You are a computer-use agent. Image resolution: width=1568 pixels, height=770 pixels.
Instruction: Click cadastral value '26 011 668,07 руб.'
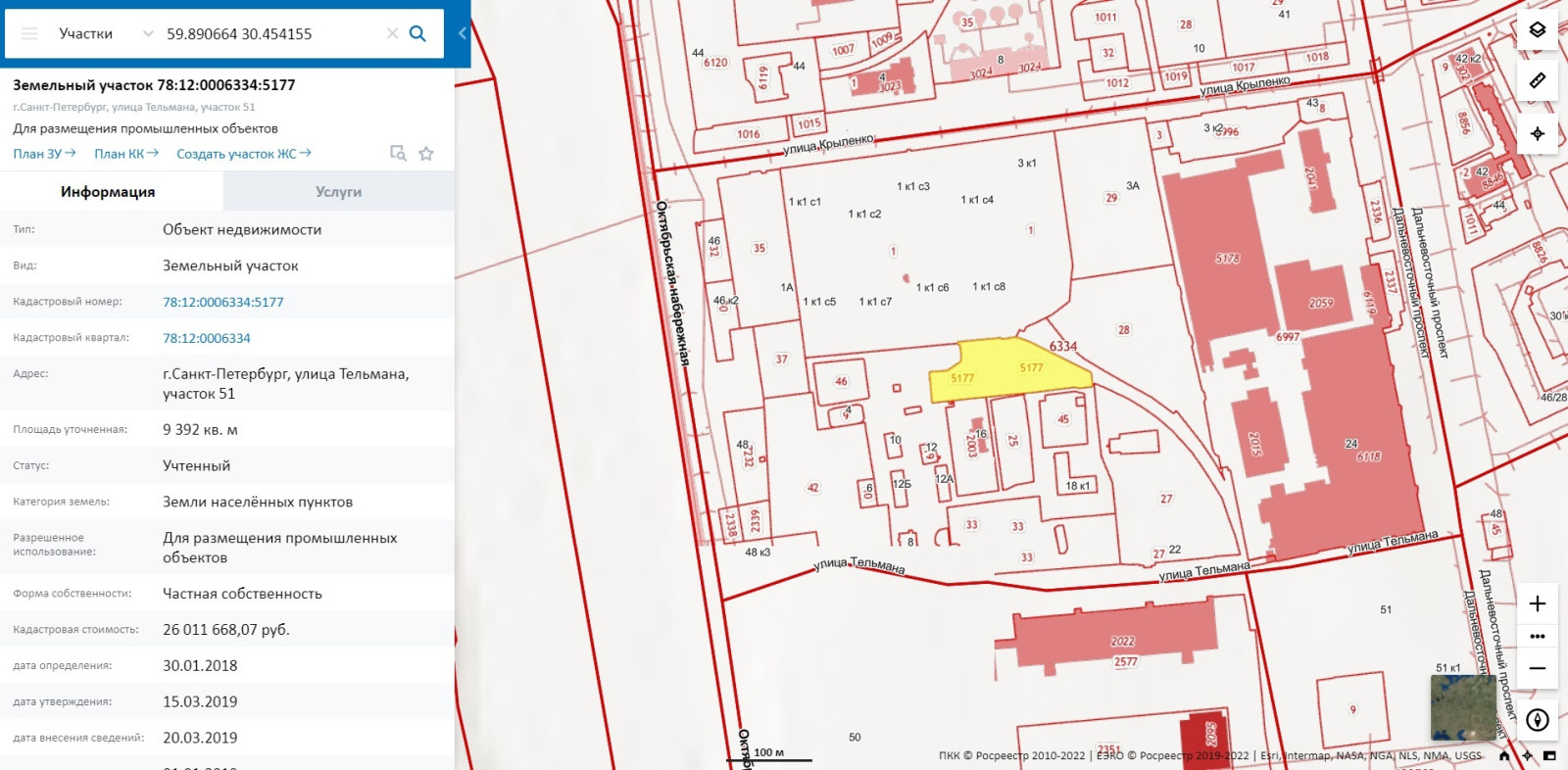226,629
